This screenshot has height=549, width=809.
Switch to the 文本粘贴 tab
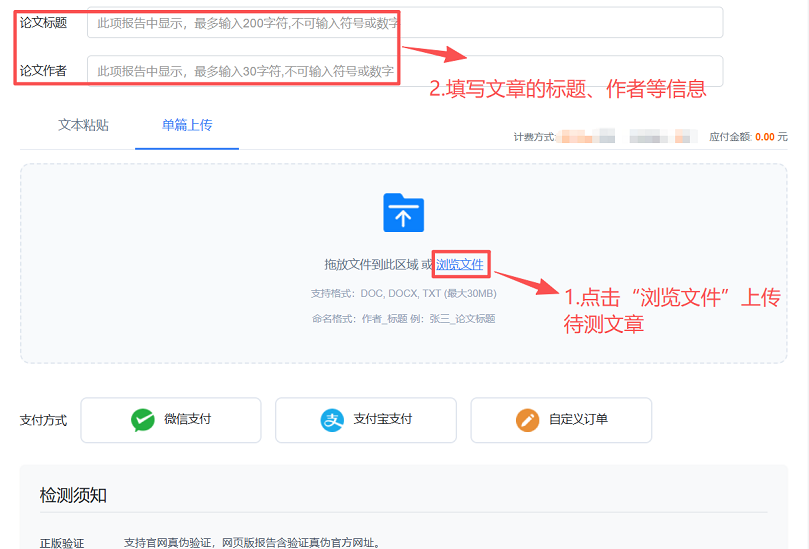(x=83, y=126)
